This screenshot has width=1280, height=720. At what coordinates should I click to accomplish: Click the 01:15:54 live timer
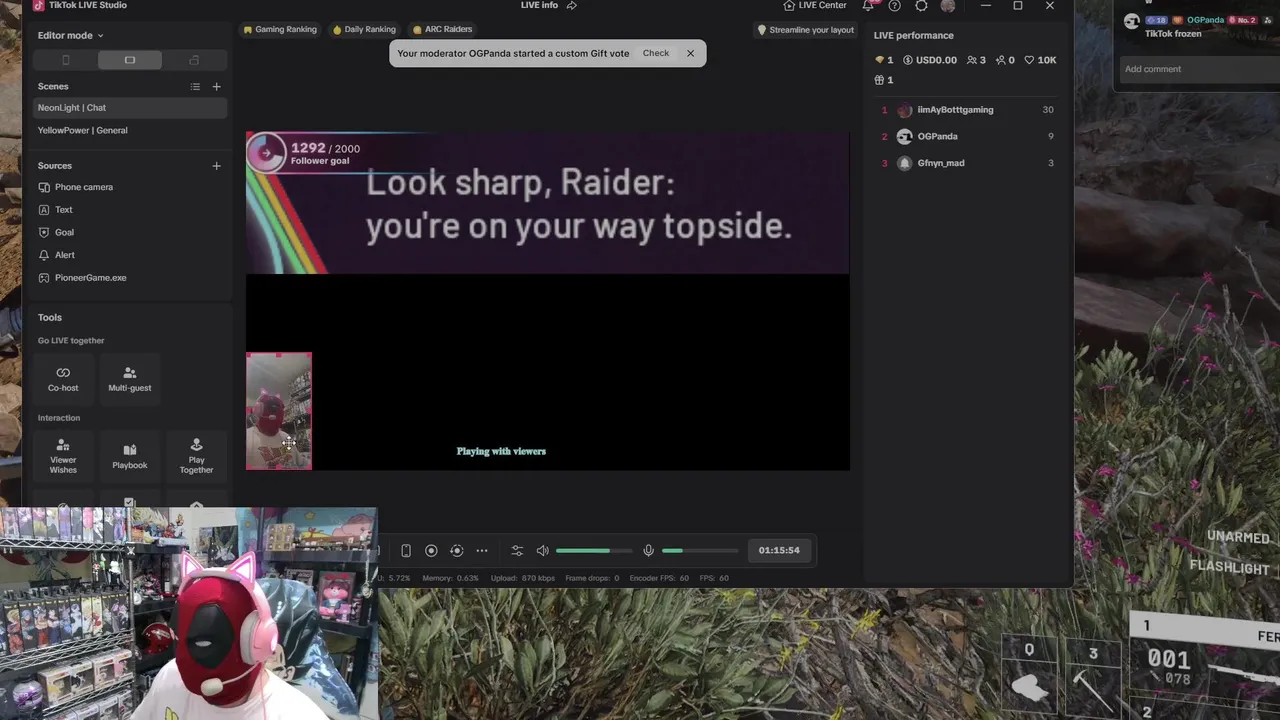[x=779, y=550]
